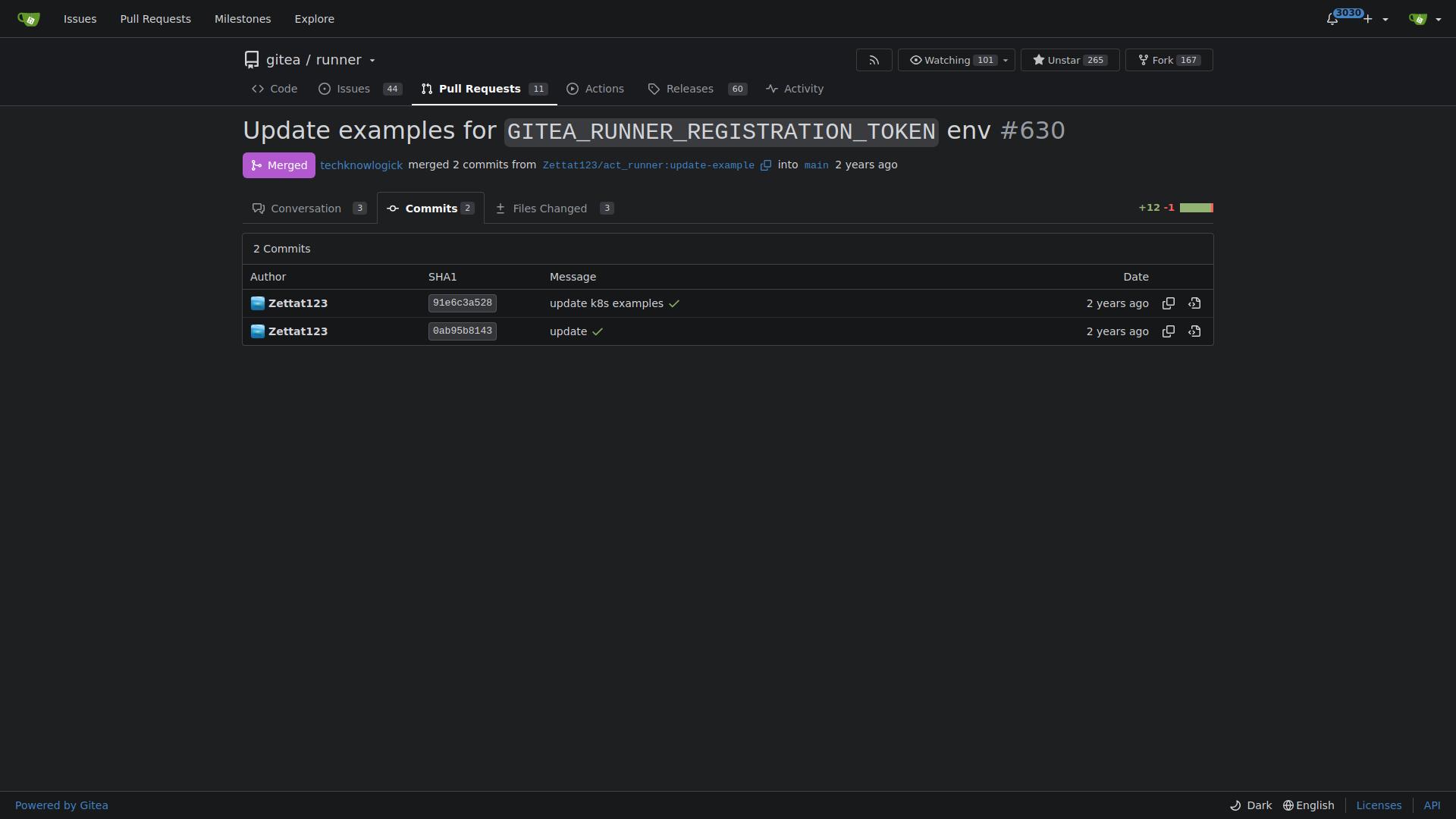Screen dimensions: 1456x819
Task: Switch the Dark theme toggle
Action: [1250, 805]
